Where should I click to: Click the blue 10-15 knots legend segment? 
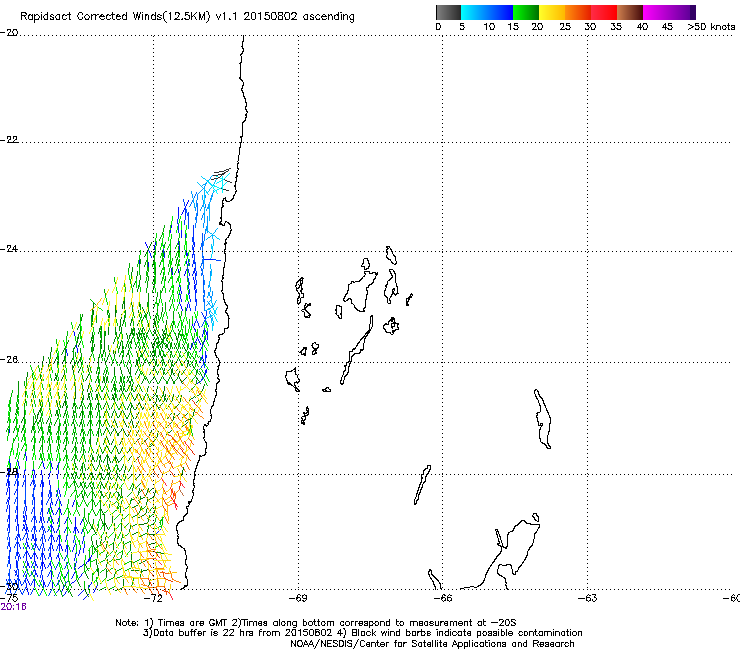[500, 12]
